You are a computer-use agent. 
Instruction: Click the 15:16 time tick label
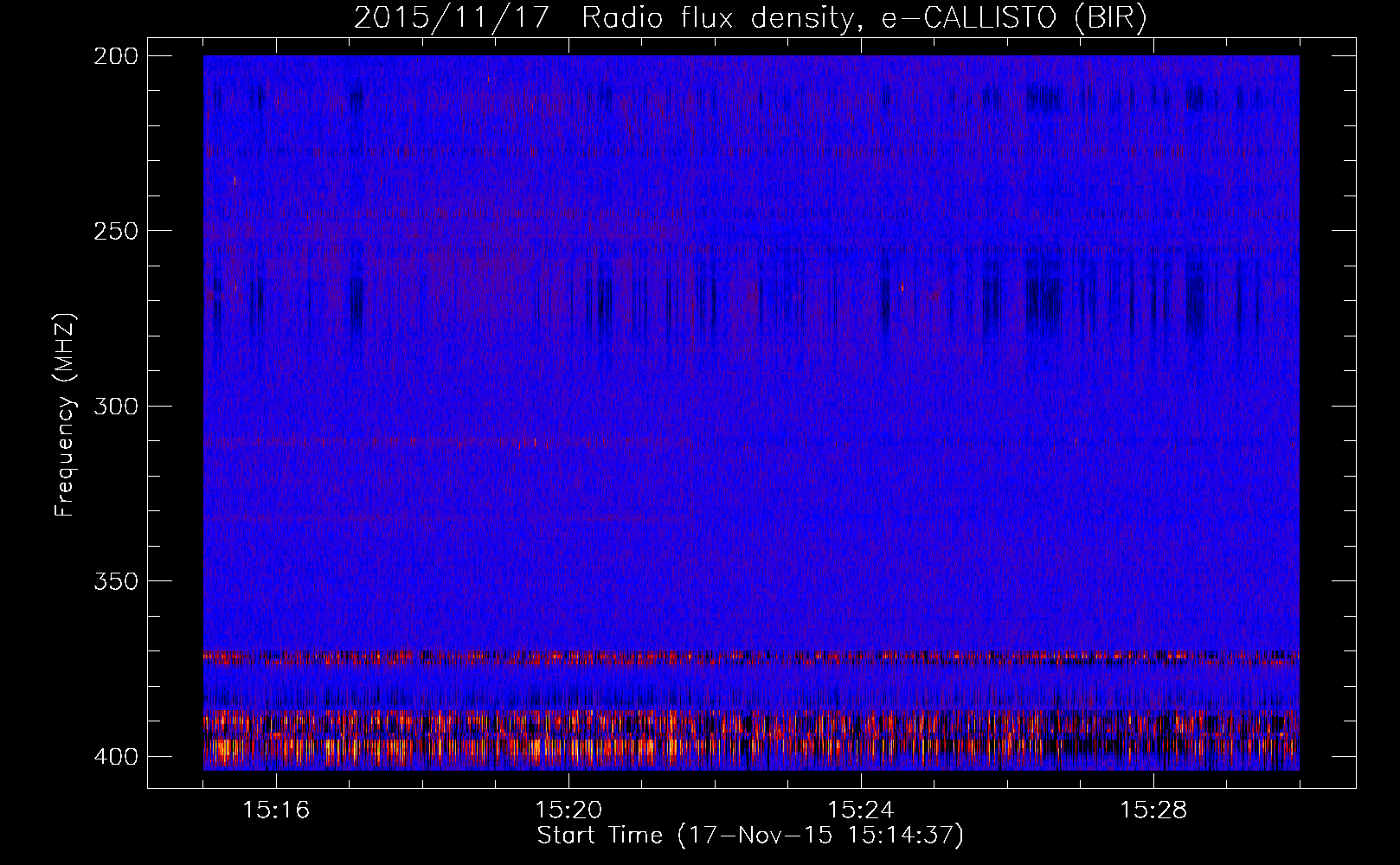click(276, 811)
